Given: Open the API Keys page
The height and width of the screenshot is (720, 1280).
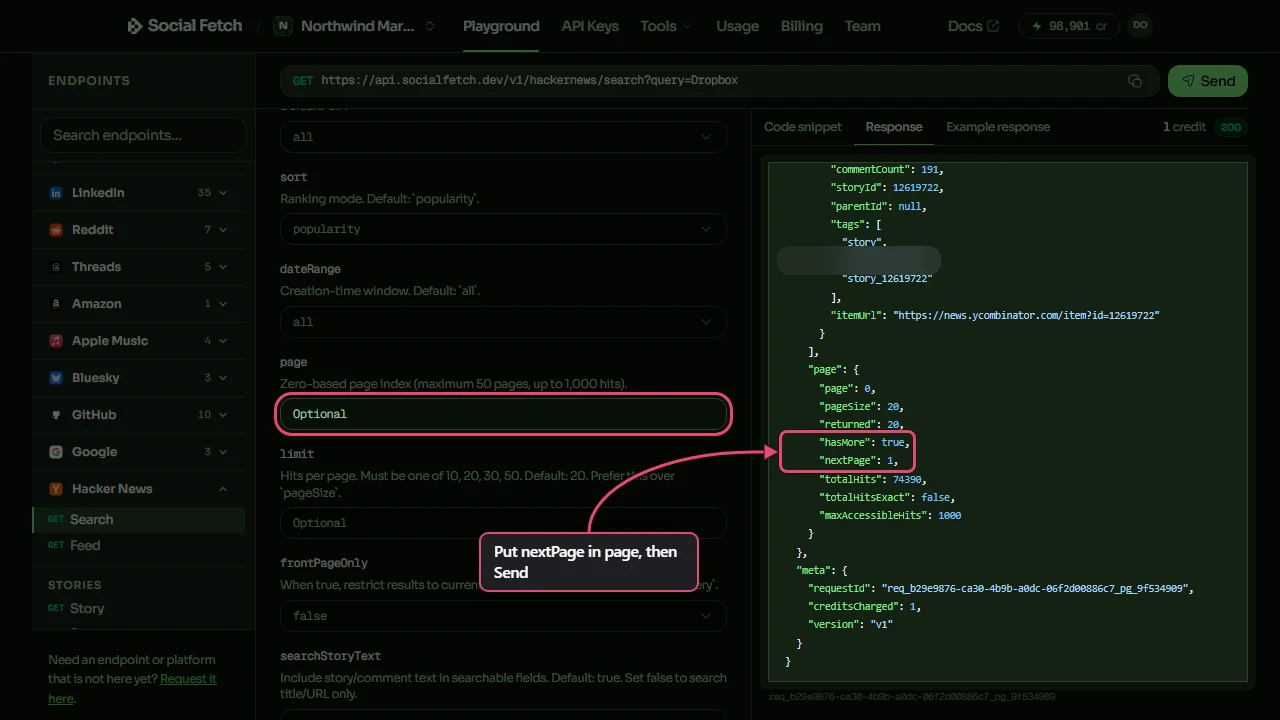Looking at the screenshot, I should [590, 26].
